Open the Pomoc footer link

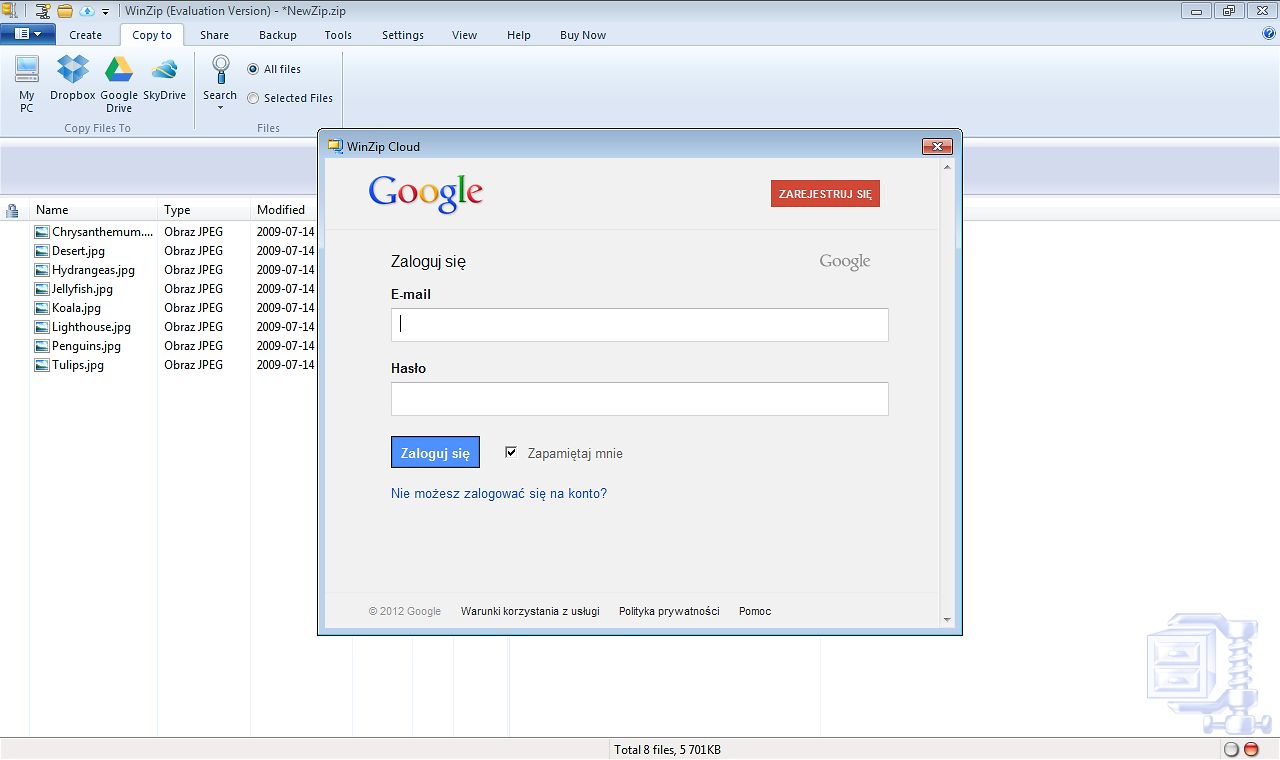click(755, 611)
